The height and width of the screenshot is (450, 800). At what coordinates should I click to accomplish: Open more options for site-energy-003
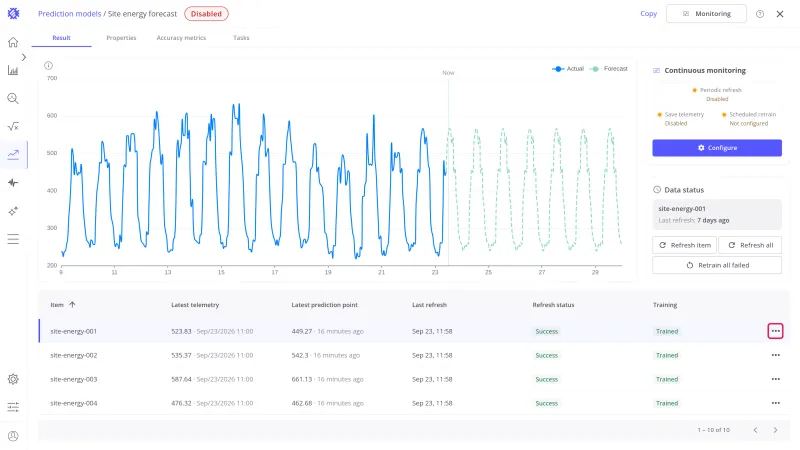pos(776,379)
